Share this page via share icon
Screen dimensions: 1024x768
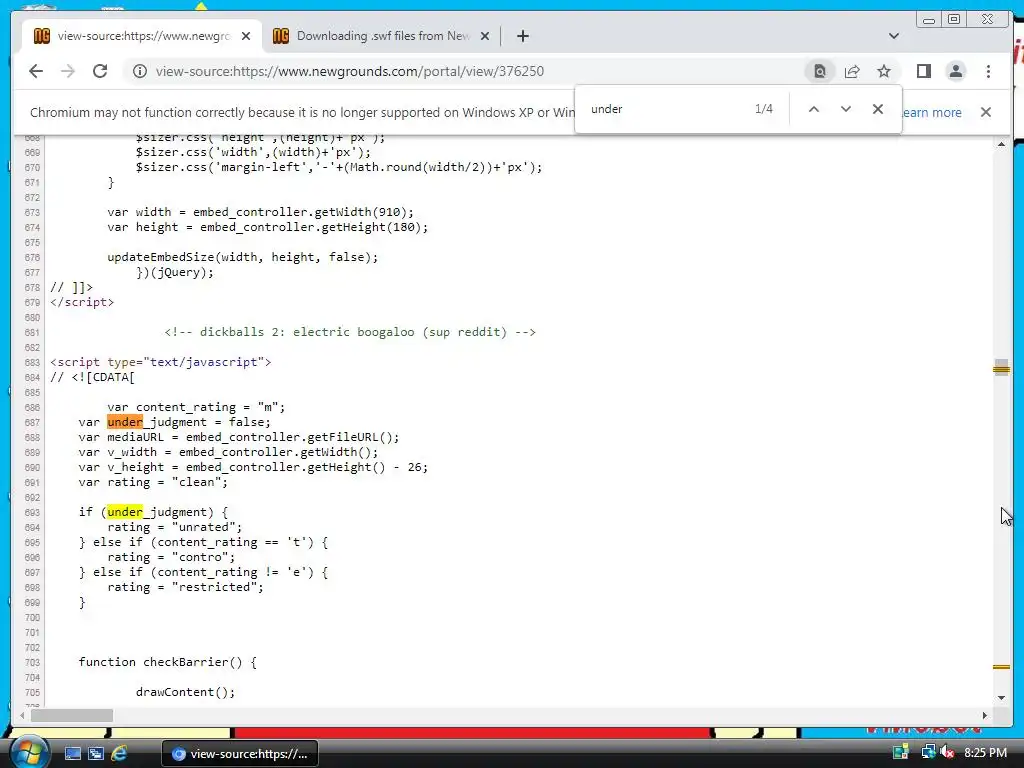click(x=852, y=71)
